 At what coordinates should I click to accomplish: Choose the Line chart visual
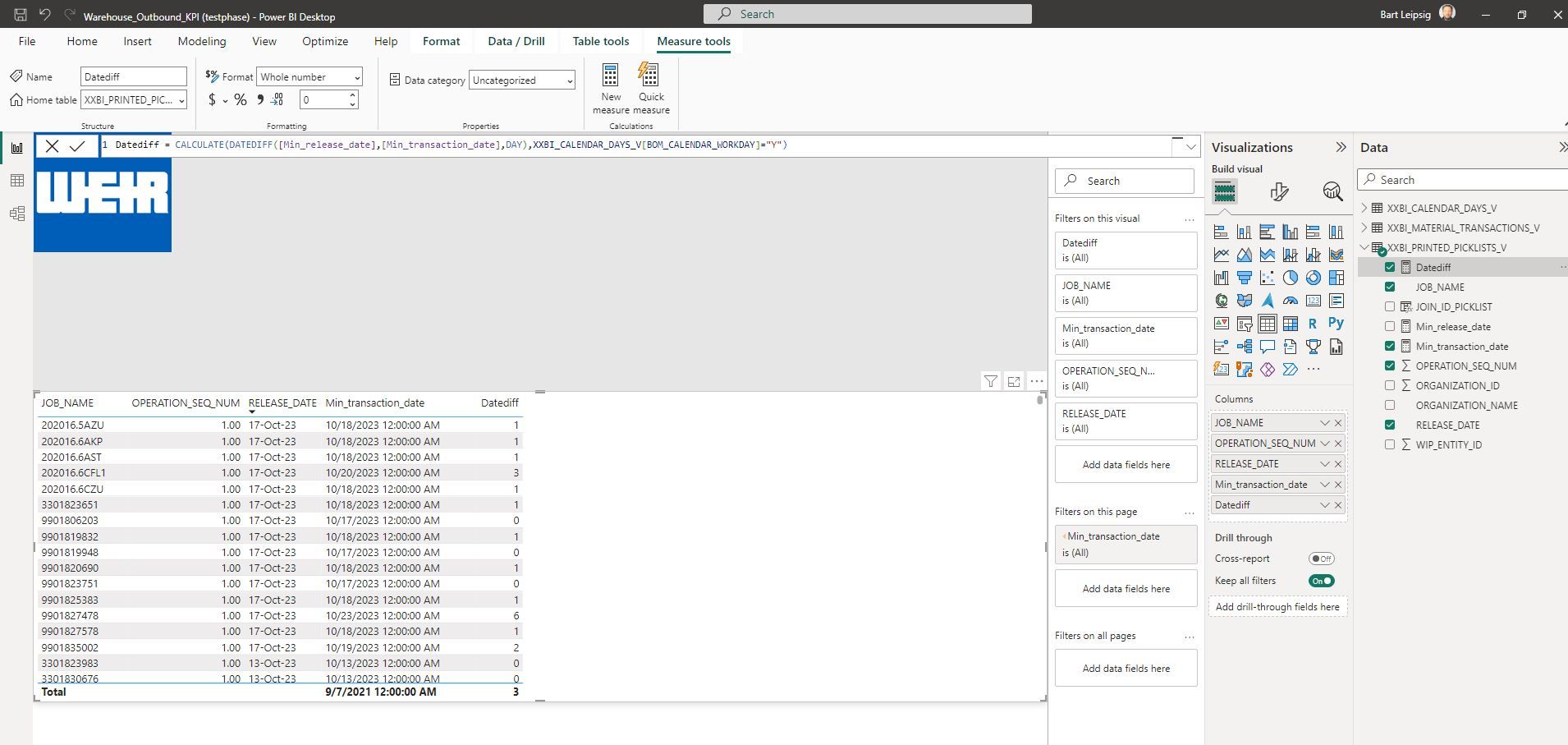coord(1222,255)
